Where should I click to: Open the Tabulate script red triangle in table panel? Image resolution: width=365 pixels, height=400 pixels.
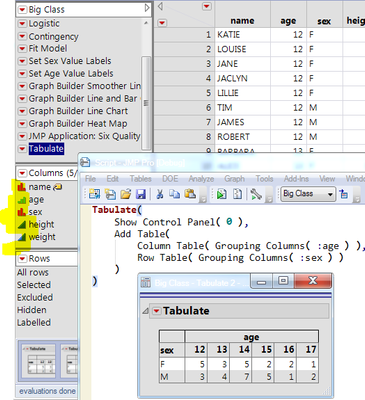coord(22,149)
